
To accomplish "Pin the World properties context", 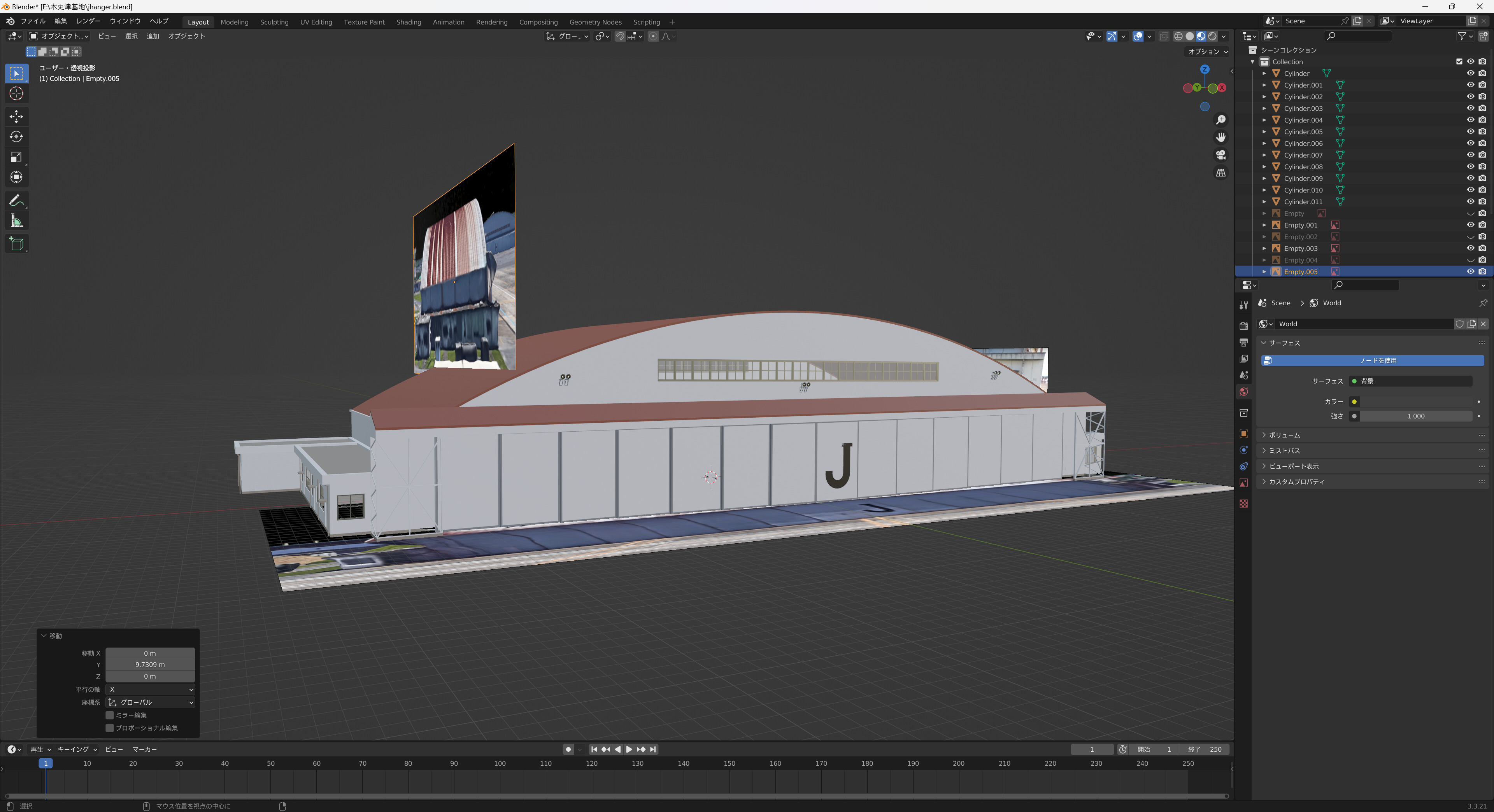I will pyautogui.click(x=1483, y=303).
